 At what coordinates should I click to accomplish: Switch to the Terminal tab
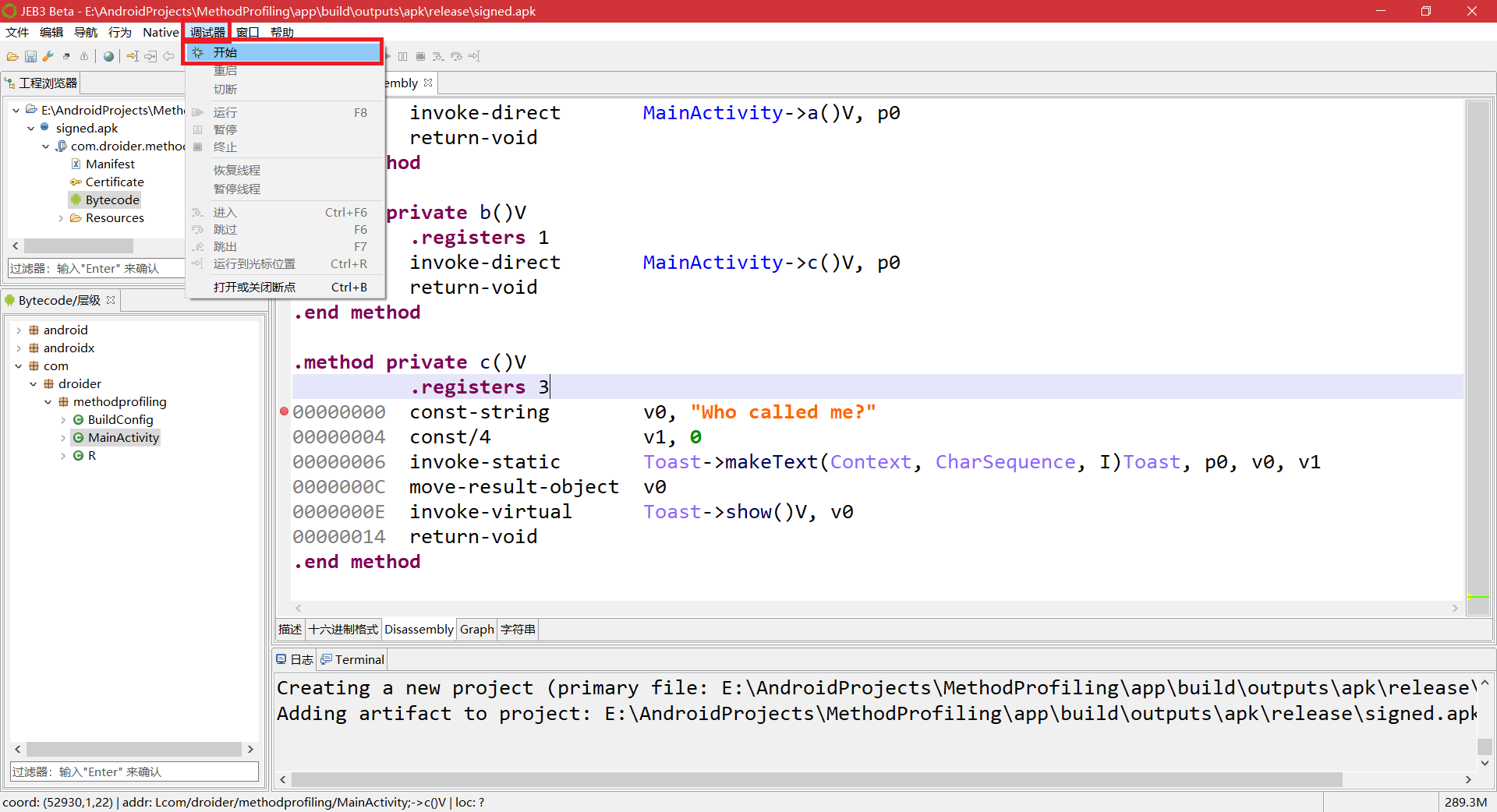click(352, 659)
